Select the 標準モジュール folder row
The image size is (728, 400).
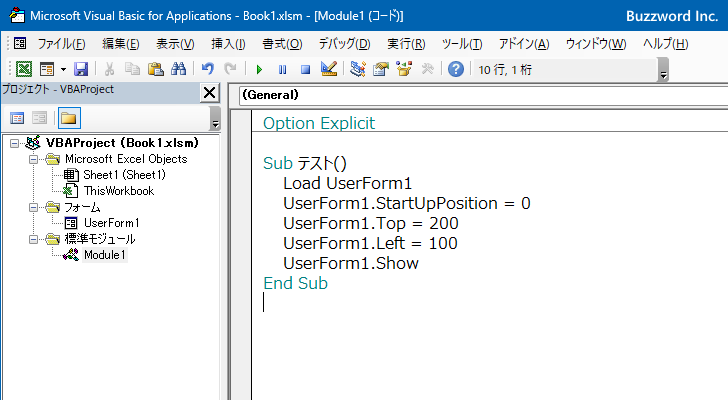click(x=99, y=239)
